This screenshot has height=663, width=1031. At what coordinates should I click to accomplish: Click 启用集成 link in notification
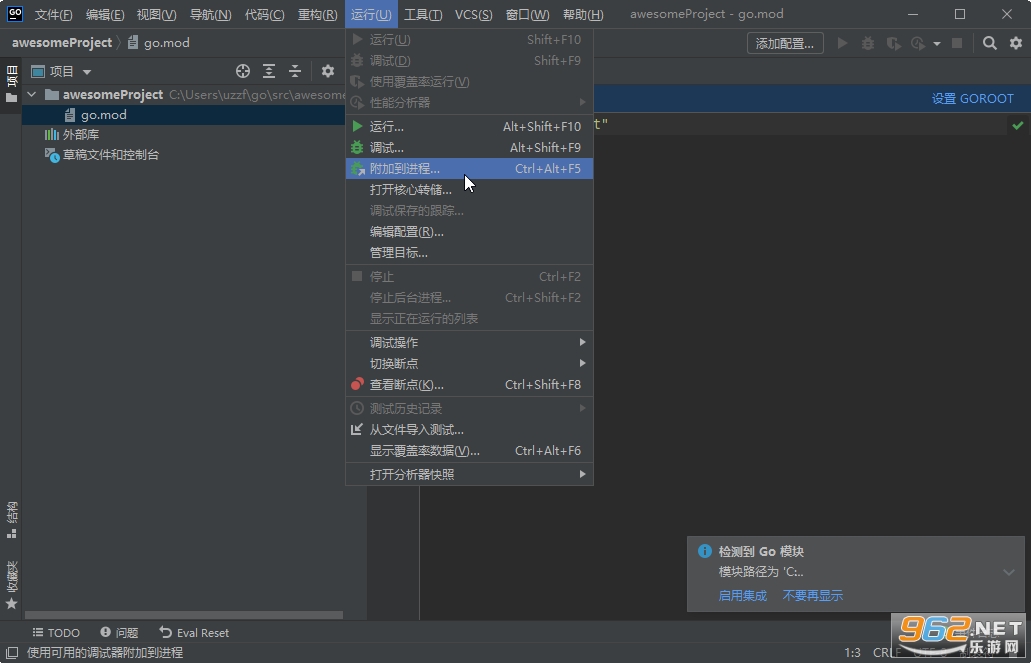[x=742, y=596]
